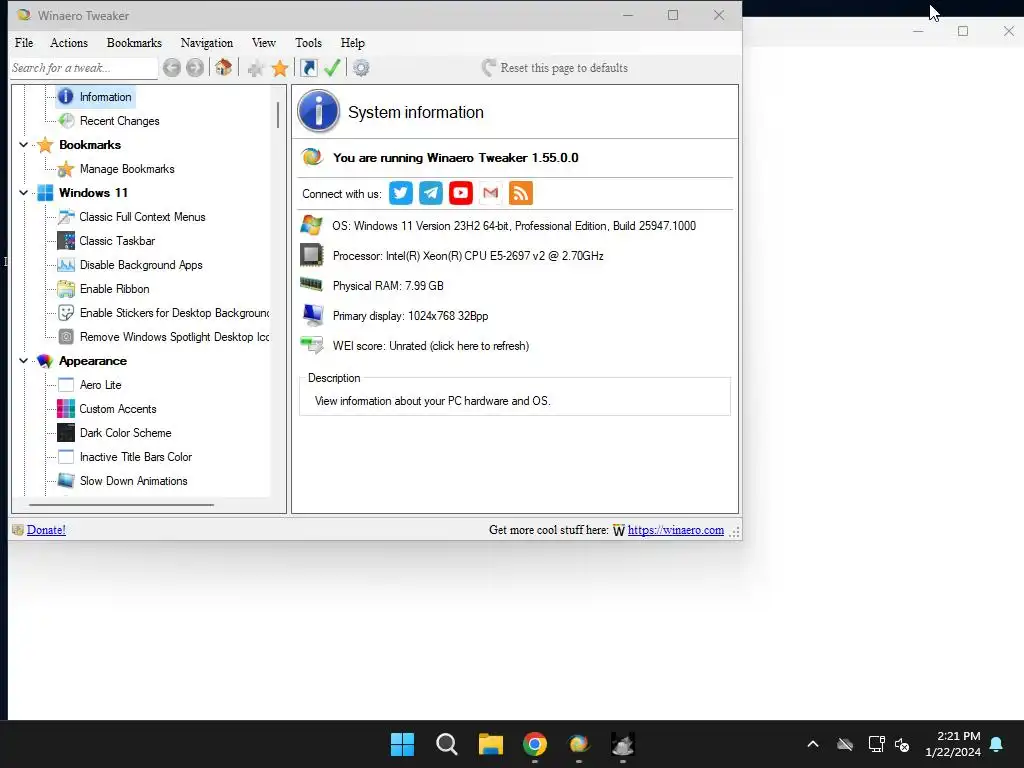
Task: Open the Home page via house icon
Action: [223, 67]
